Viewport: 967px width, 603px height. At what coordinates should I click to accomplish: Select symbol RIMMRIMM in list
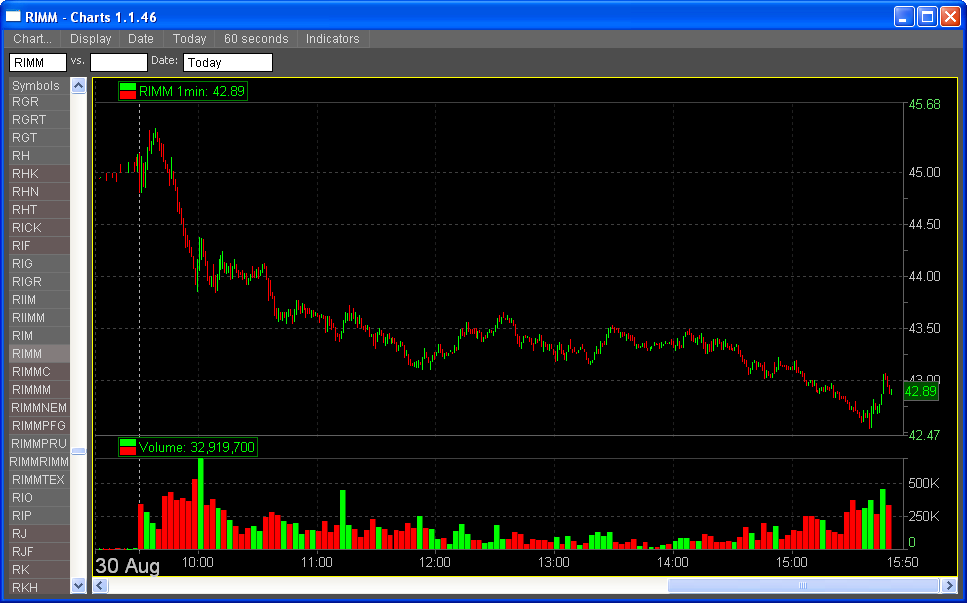pyautogui.click(x=39, y=461)
